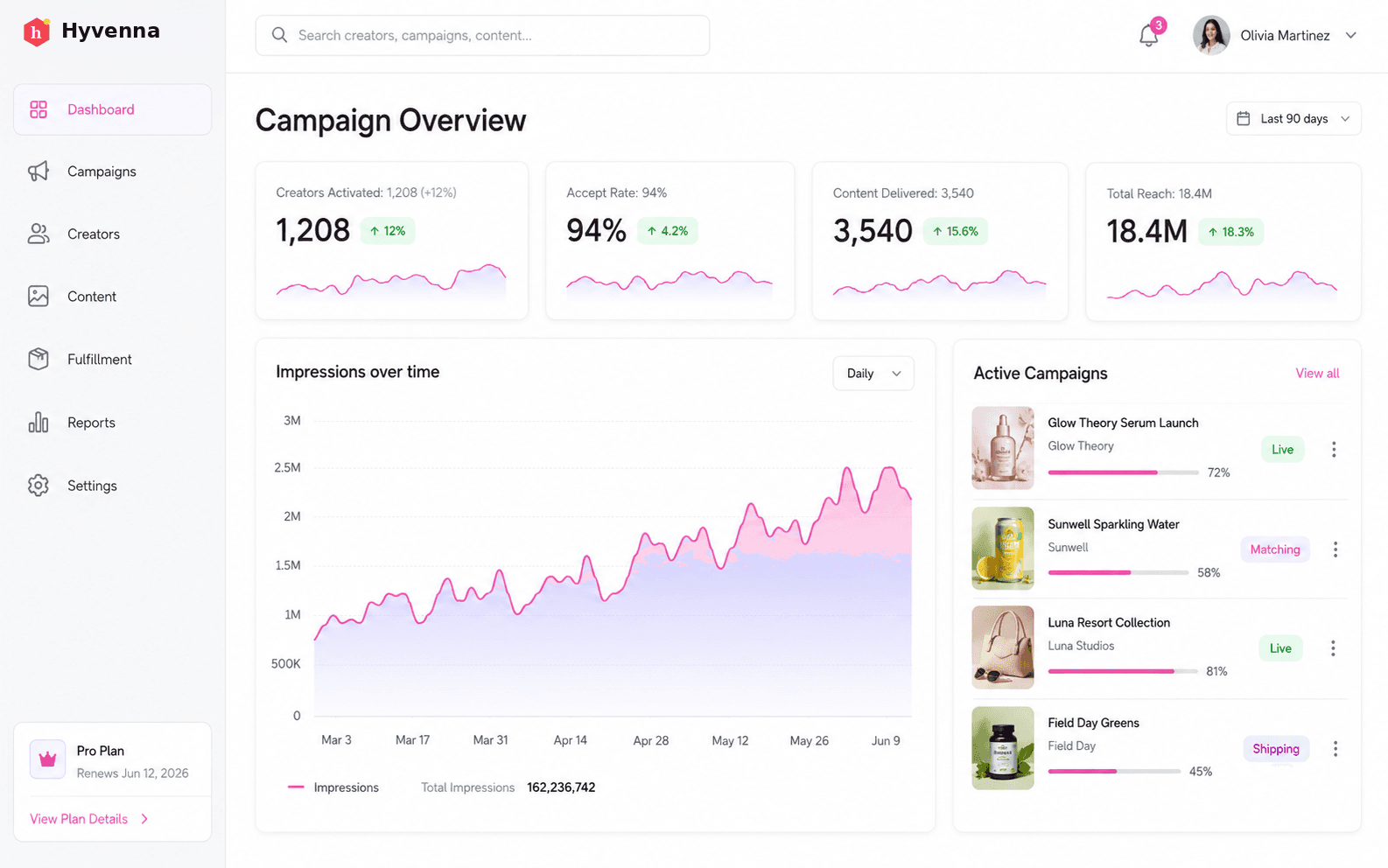Focus the search creators, campaigns input

482,35
